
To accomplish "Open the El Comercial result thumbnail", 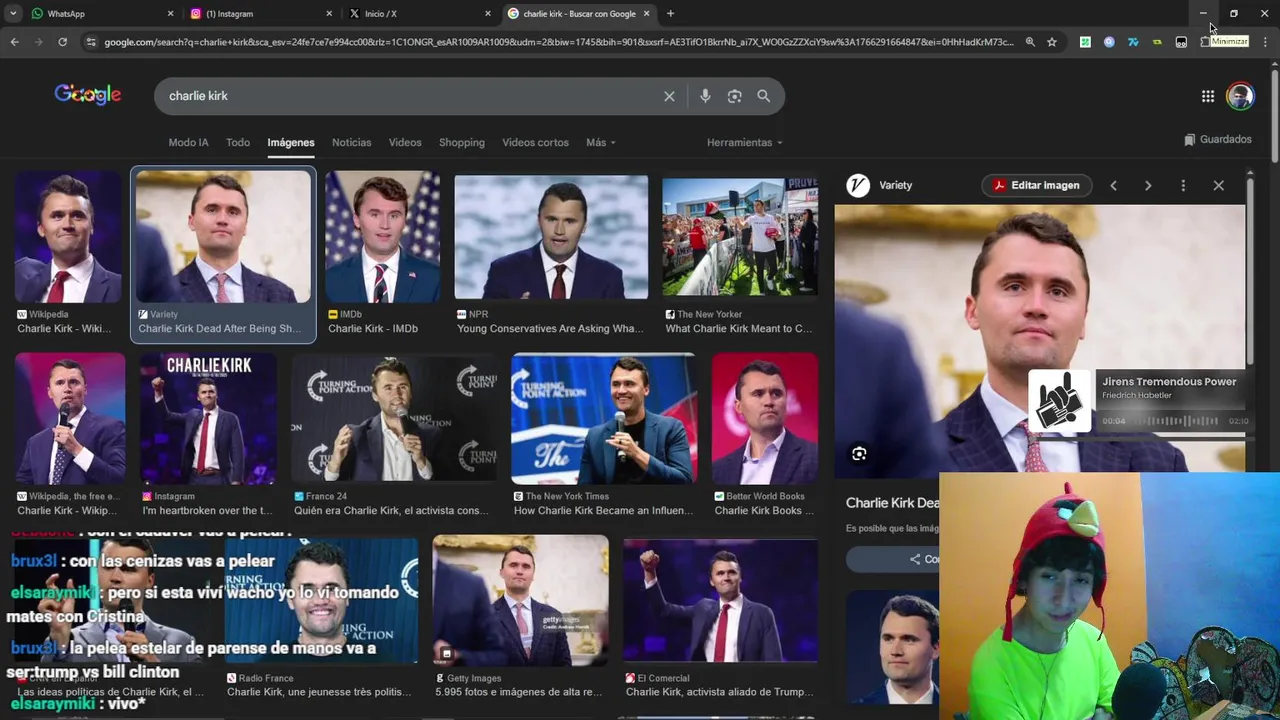I will point(720,601).
